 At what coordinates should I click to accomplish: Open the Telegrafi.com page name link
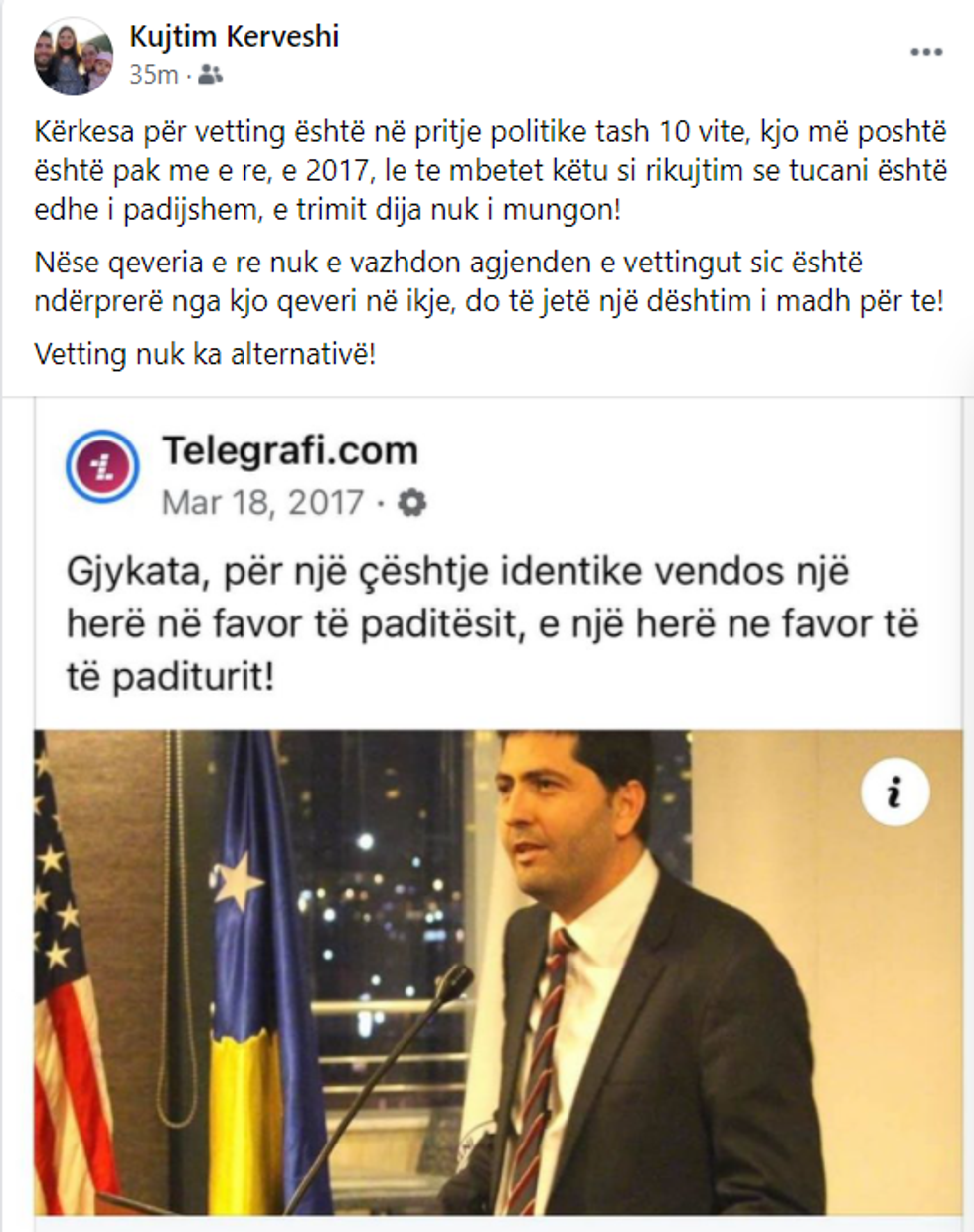(289, 450)
